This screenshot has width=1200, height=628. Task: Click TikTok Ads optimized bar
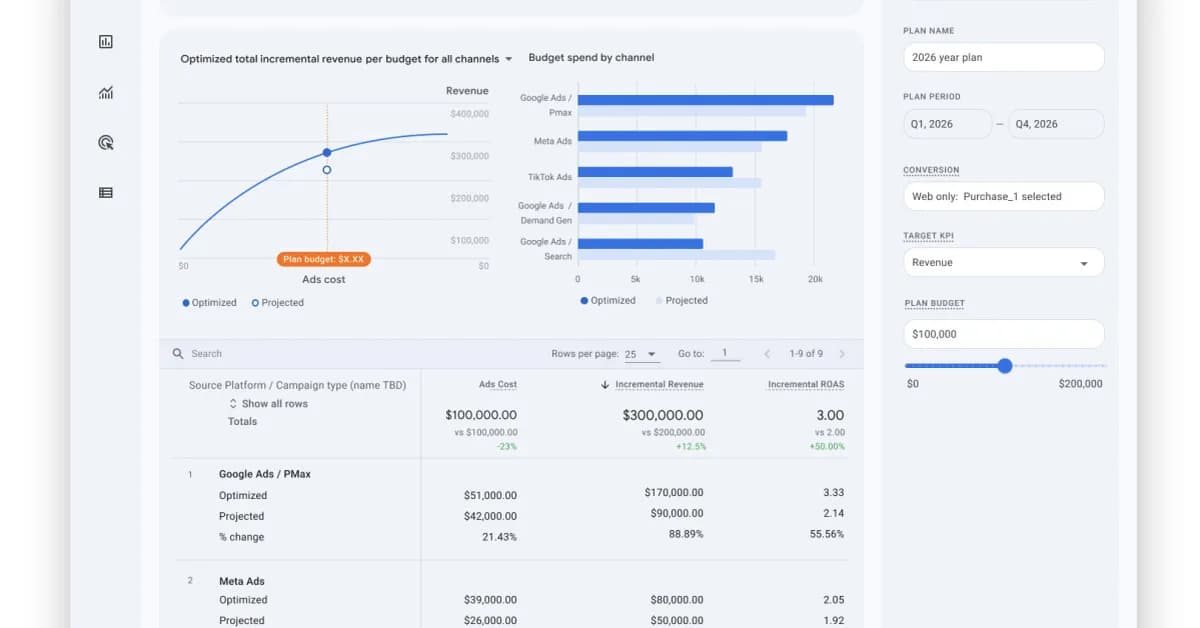[655, 172]
